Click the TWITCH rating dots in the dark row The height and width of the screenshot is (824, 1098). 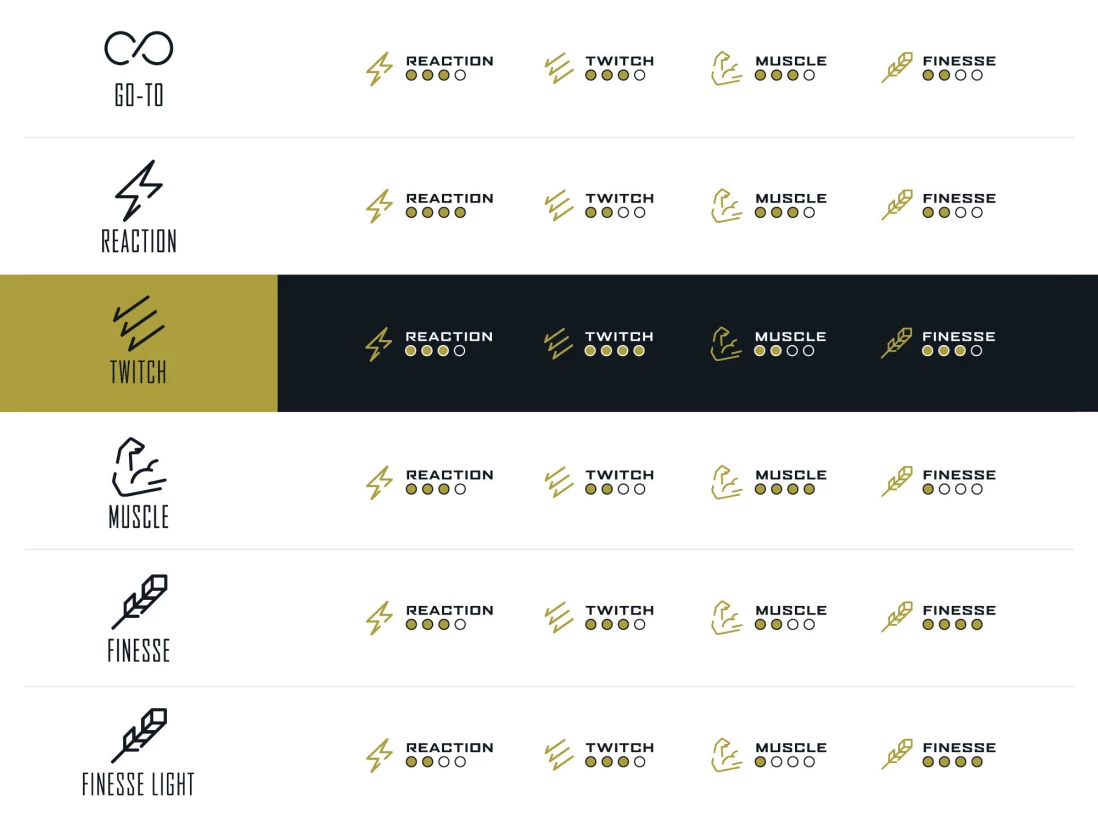(x=615, y=351)
